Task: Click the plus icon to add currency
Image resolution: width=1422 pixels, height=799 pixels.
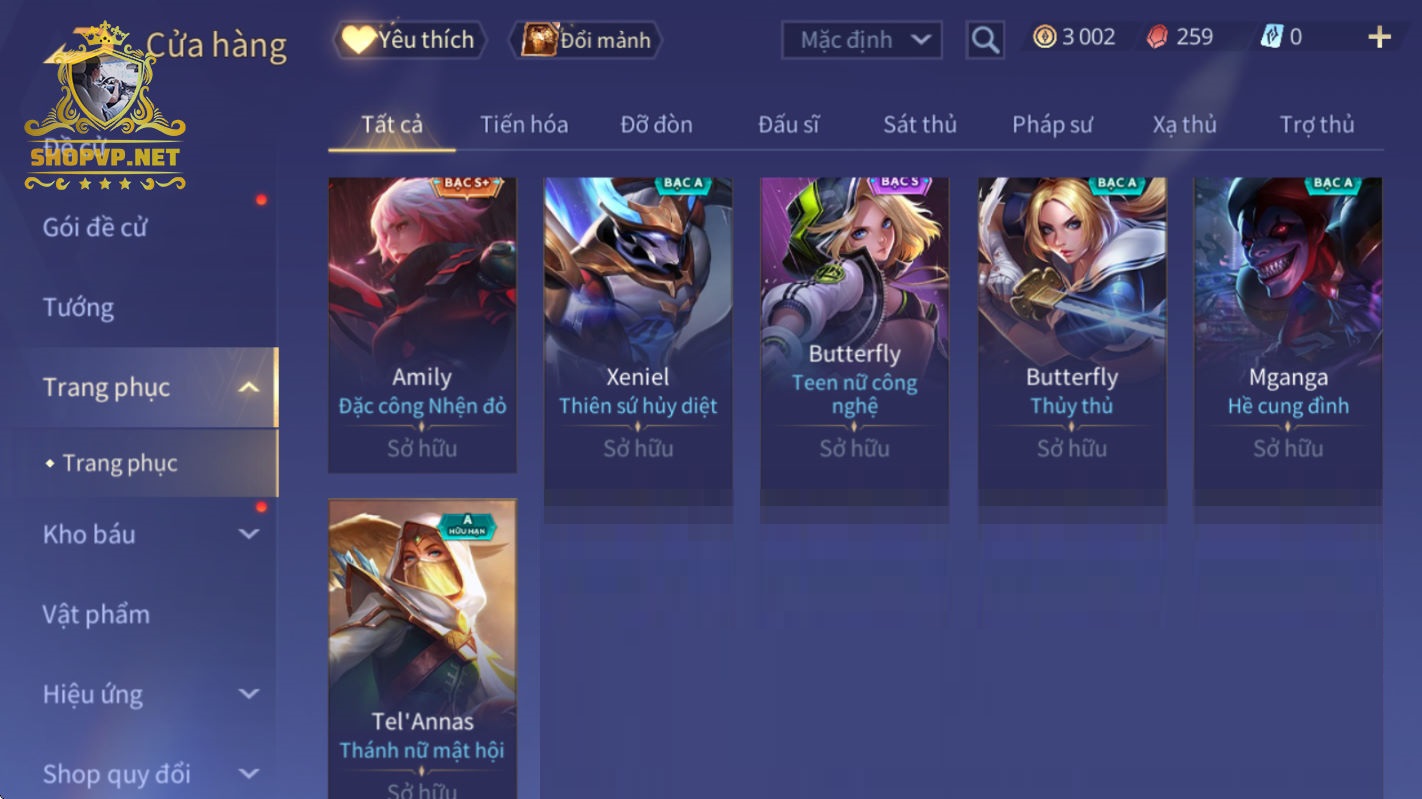Action: pyautogui.click(x=1379, y=38)
